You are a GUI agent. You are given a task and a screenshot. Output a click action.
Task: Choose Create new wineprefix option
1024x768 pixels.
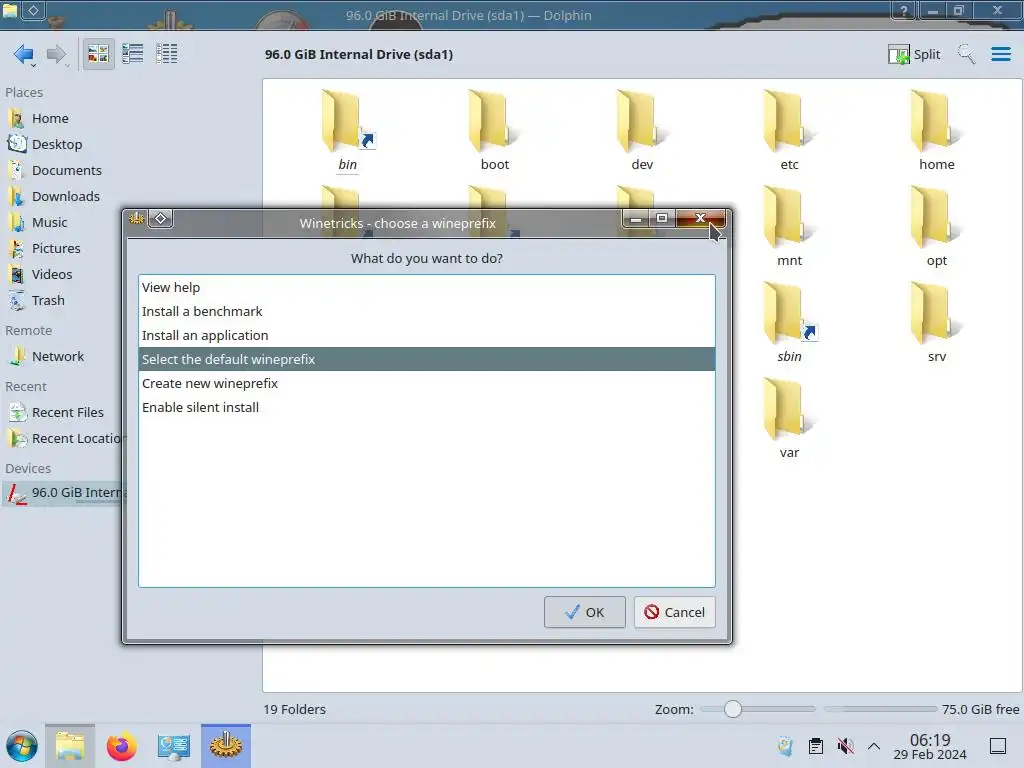coord(426,383)
